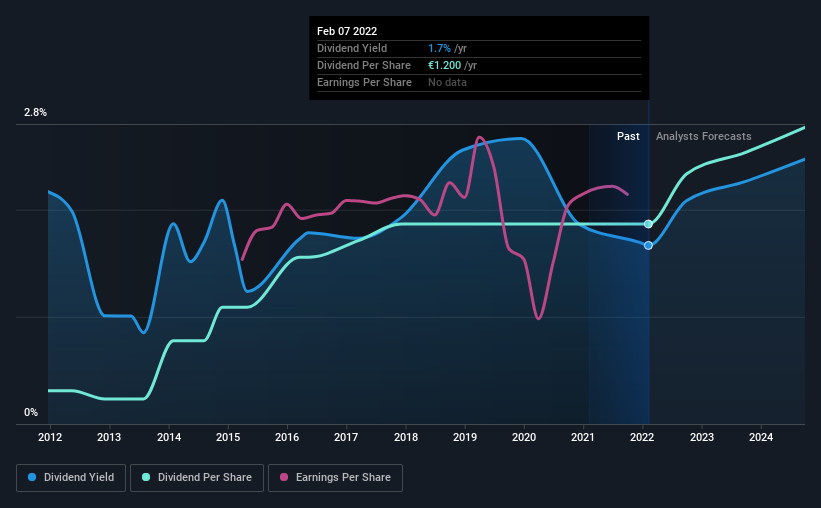Click the pink Earnings Per Share legend dot
The height and width of the screenshot is (508, 821).
[x=284, y=477]
